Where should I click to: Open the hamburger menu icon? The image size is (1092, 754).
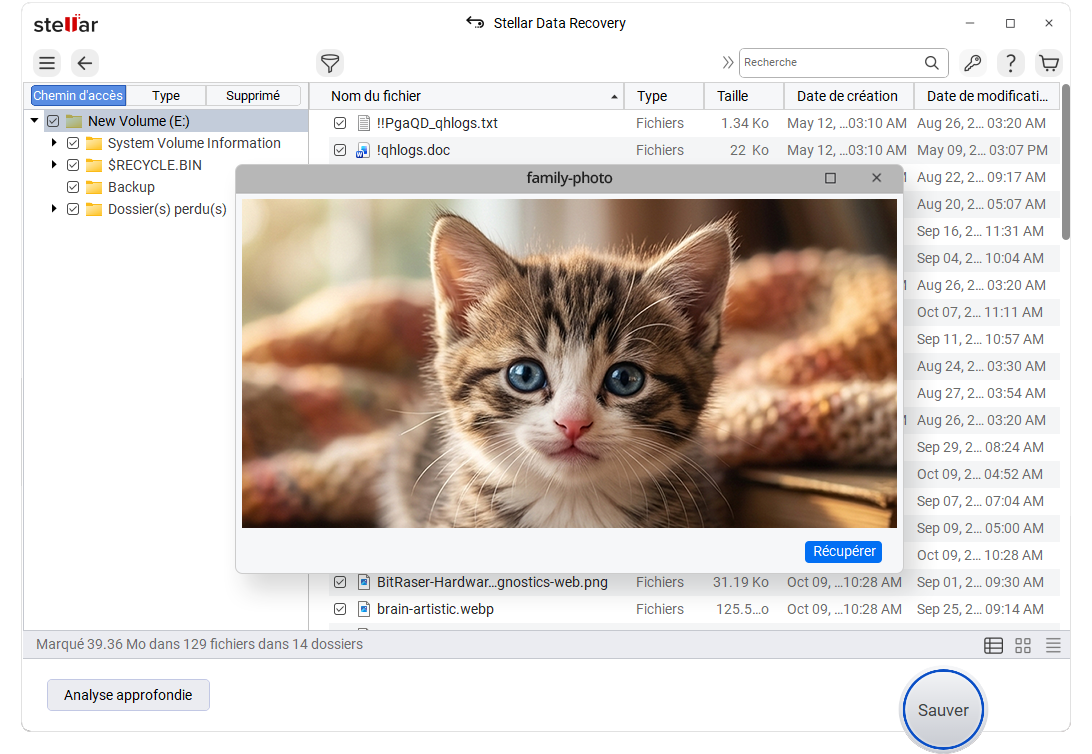(47, 63)
